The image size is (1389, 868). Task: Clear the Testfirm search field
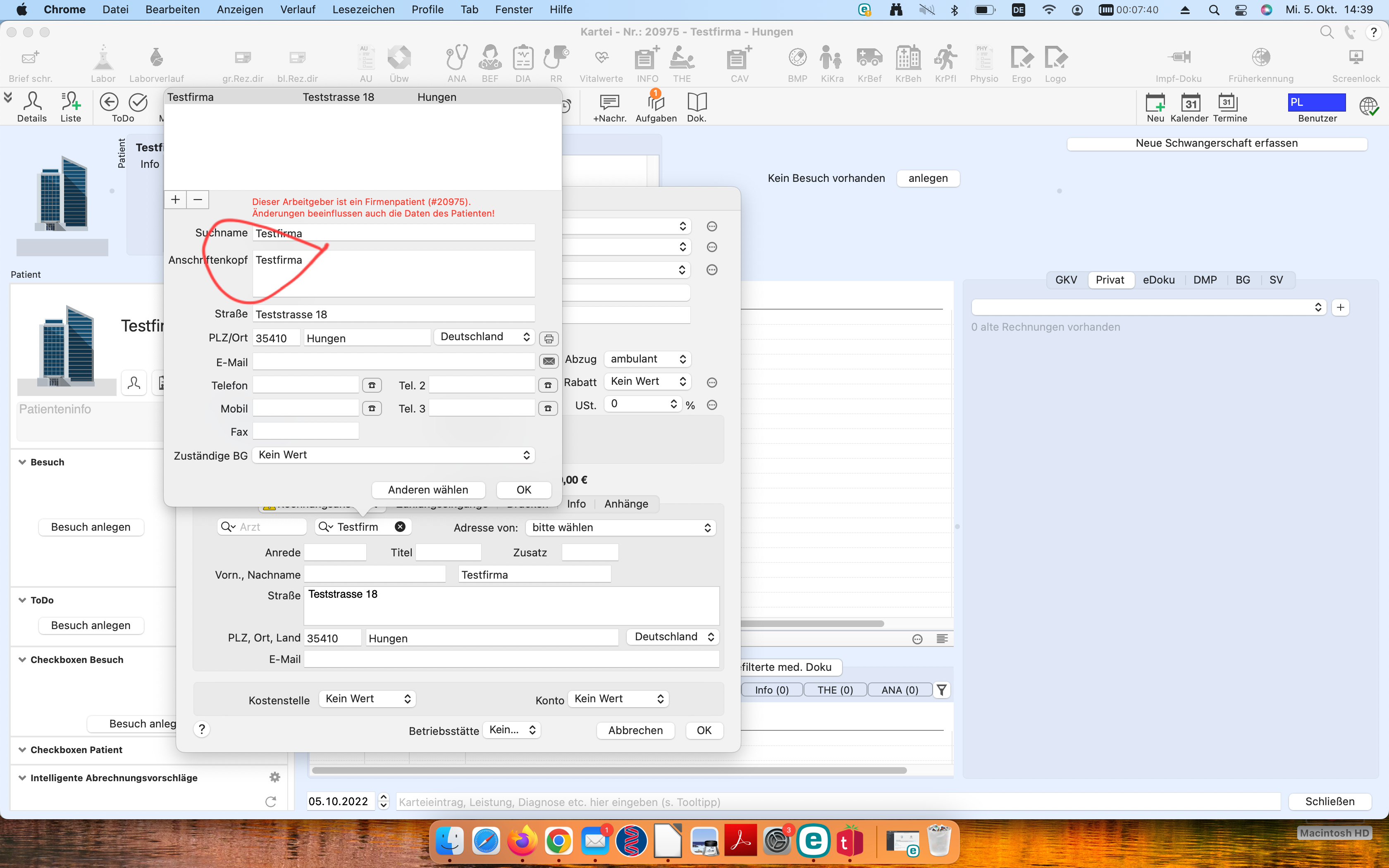pyautogui.click(x=400, y=527)
